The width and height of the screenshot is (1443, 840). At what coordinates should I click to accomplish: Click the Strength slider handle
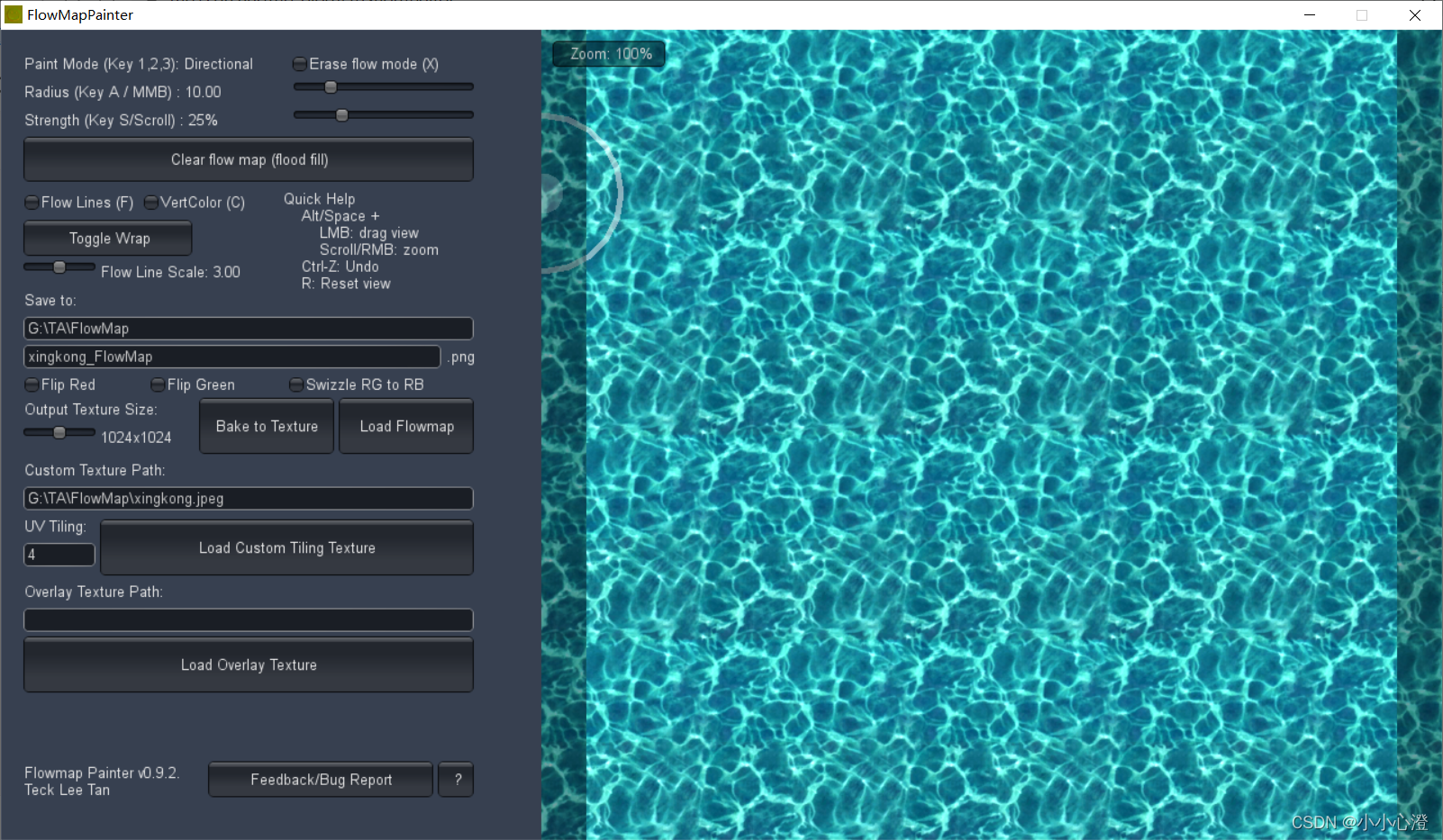click(341, 114)
